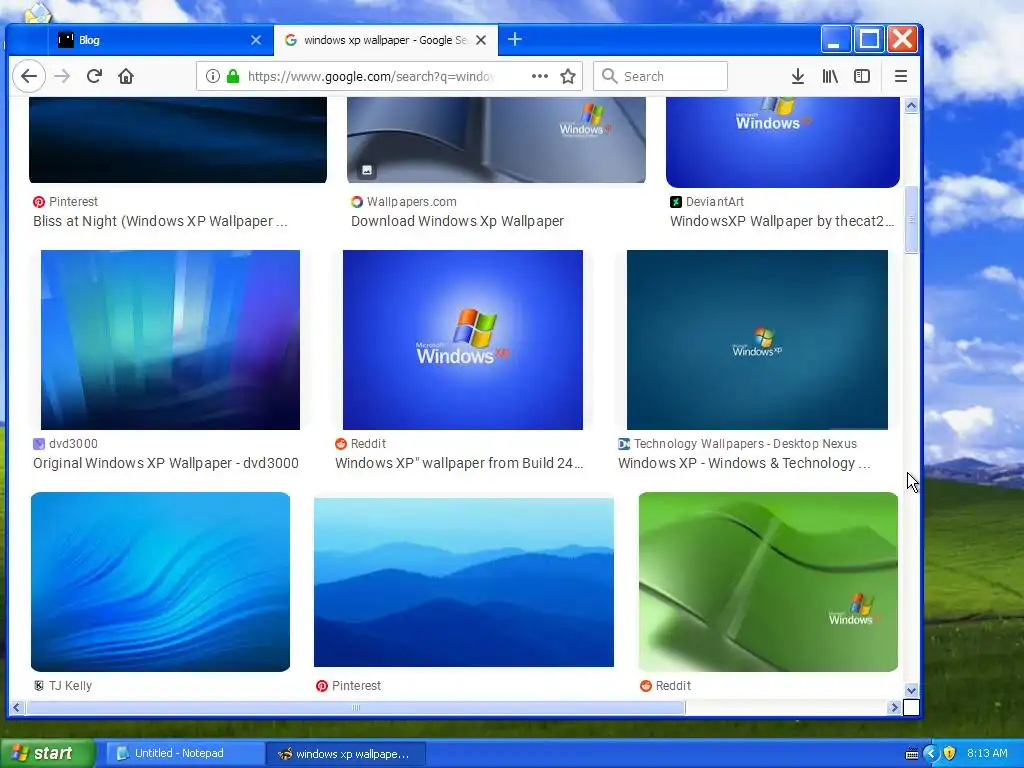Image resolution: width=1024 pixels, height=768 pixels.
Task: Open the Bliss at Night thumbnail
Action: point(178,140)
